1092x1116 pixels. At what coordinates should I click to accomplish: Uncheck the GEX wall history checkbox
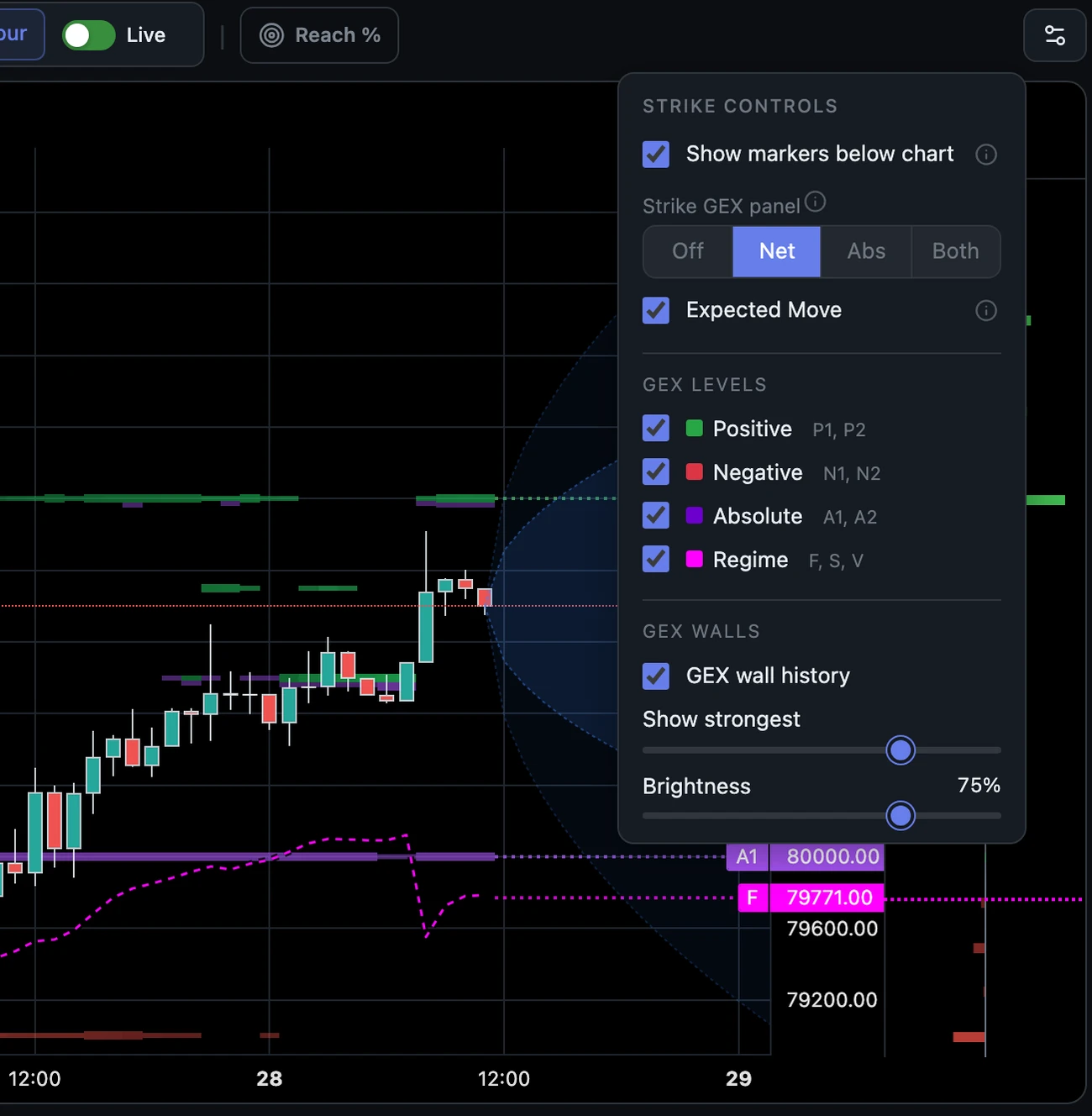coord(656,676)
